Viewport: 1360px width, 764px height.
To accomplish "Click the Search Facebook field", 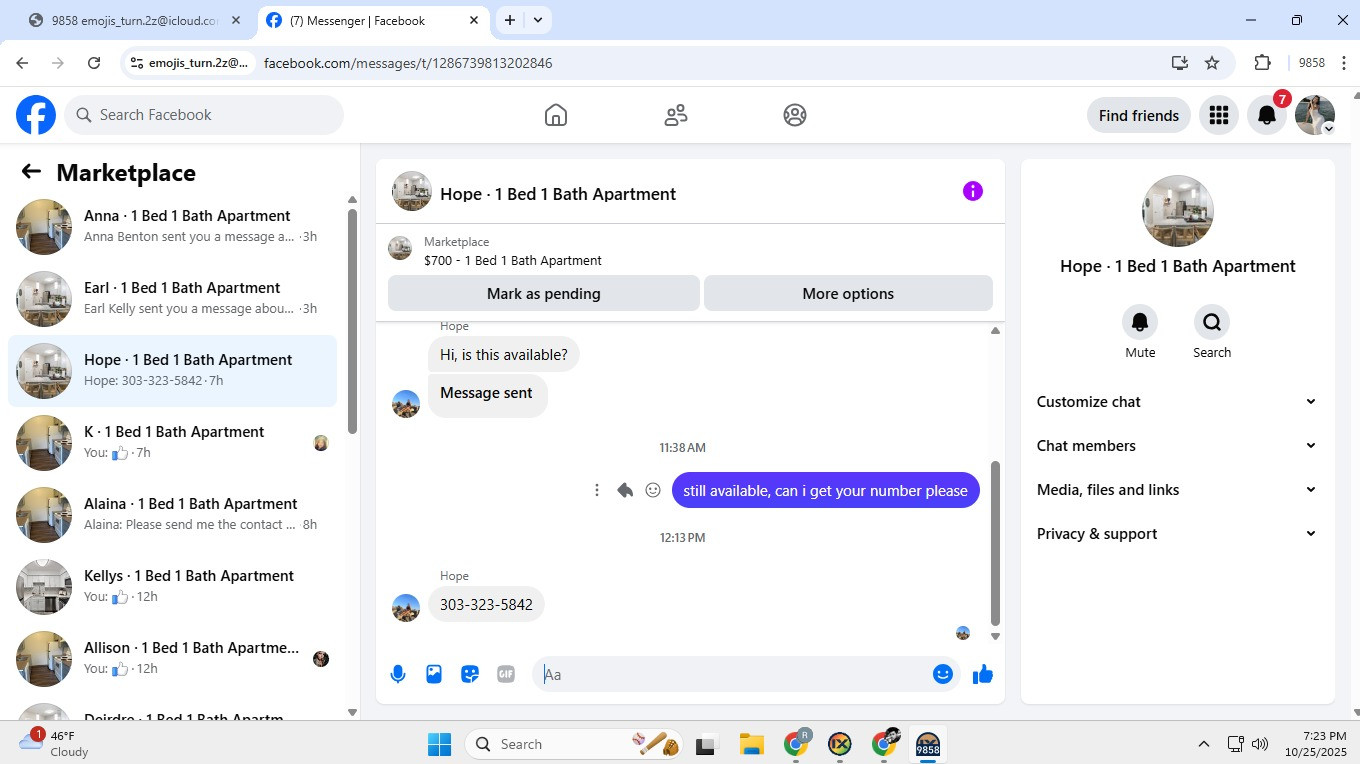I will click(204, 115).
